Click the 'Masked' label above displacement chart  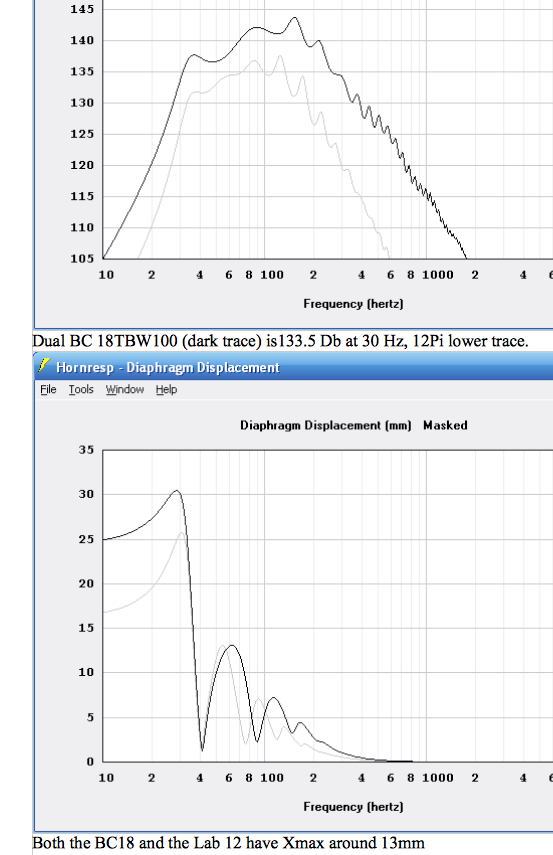click(445, 425)
